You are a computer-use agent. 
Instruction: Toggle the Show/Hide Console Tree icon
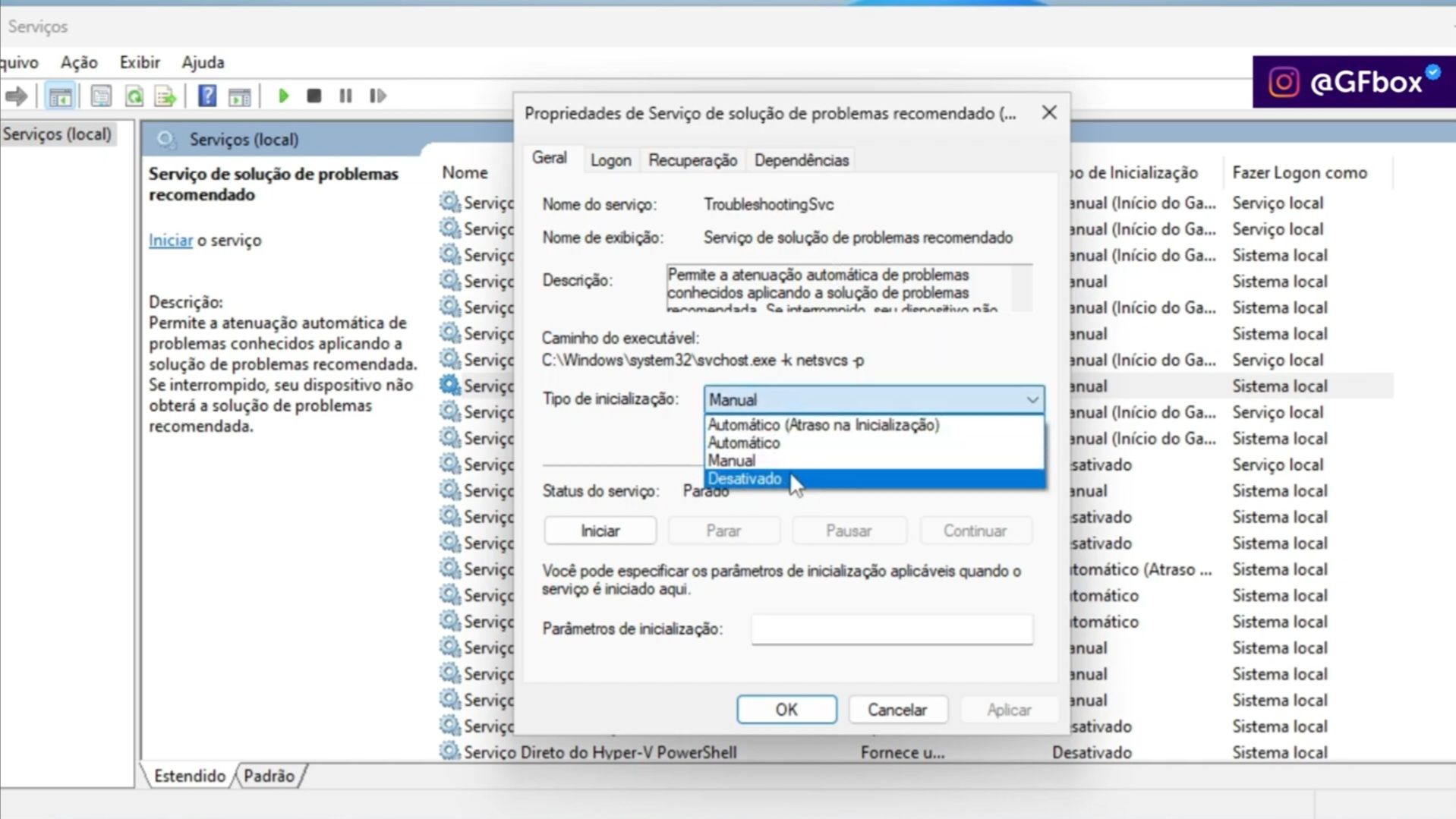tap(61, 96)
